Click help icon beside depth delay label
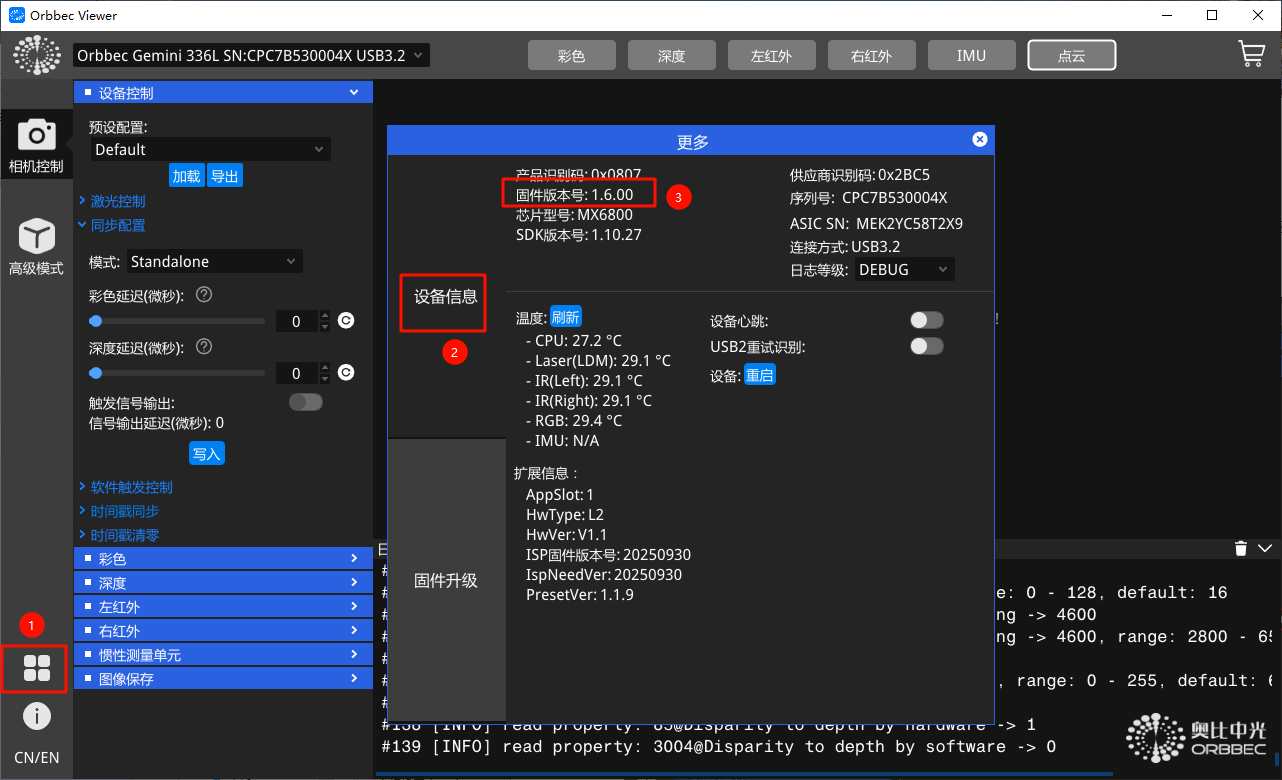This screenshot has width=1282, height=780. [204, 347]
